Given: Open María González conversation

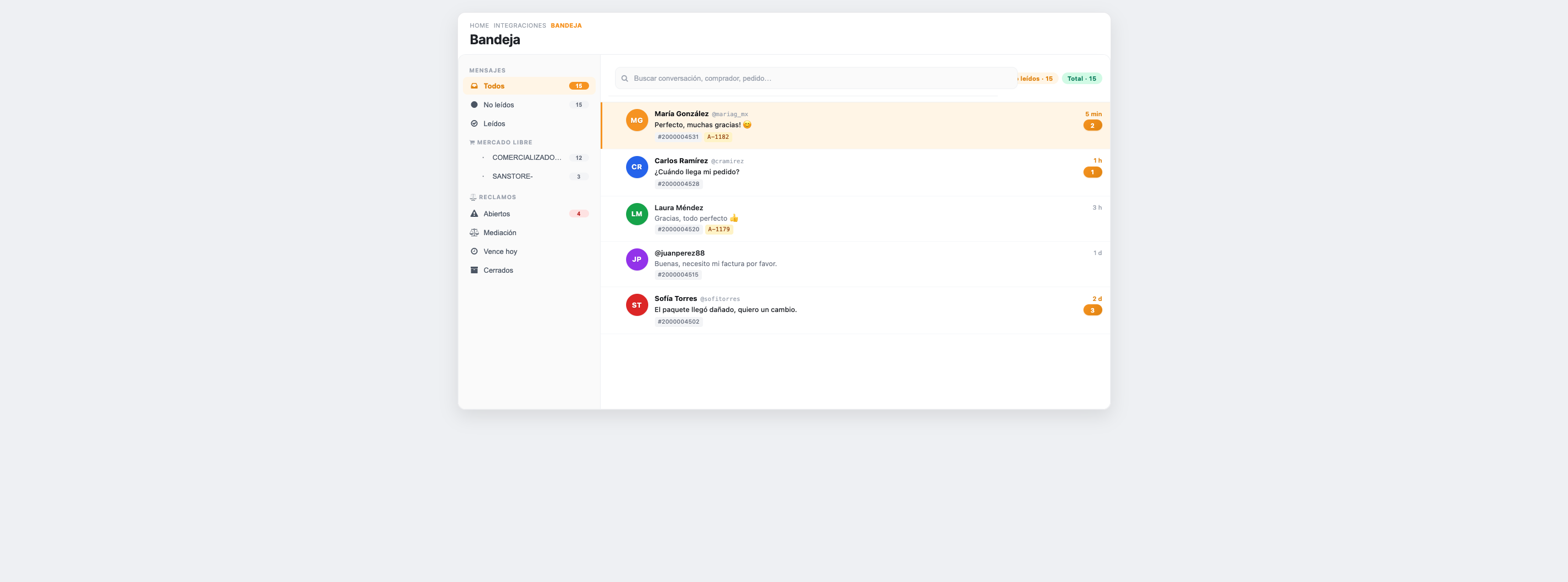Looking at the screenshot, I should (x=855, y=126).
